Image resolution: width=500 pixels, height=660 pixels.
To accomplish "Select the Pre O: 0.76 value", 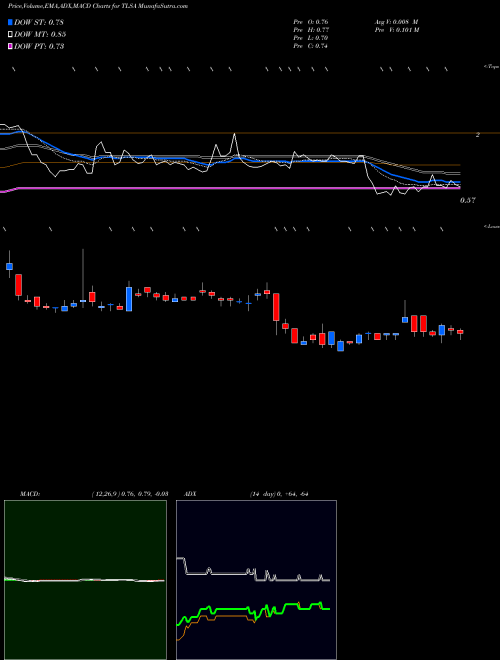I will click(x=311, y=22).
